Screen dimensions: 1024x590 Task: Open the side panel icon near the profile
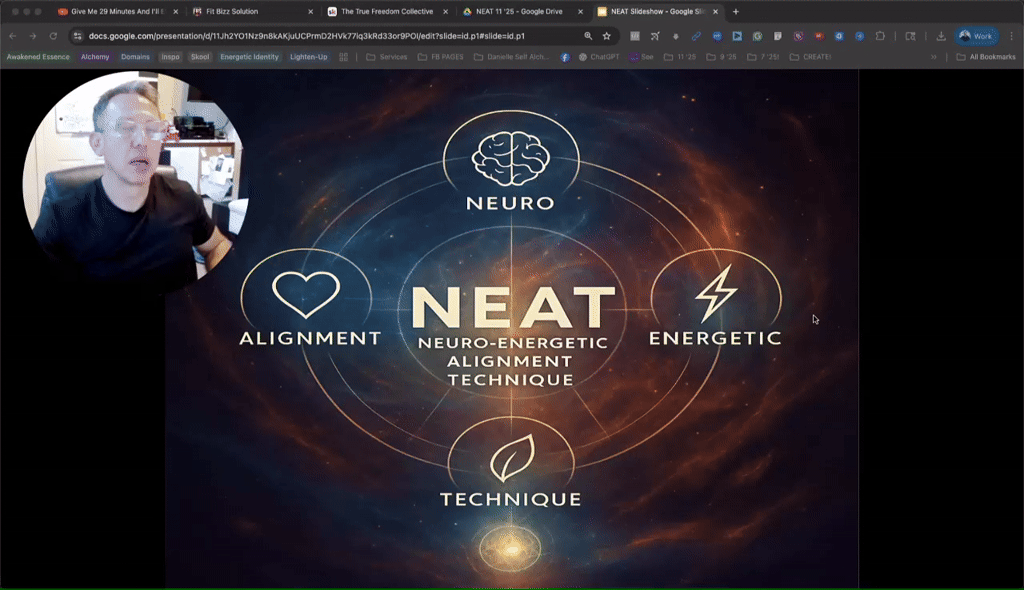[x=911, y=36]
